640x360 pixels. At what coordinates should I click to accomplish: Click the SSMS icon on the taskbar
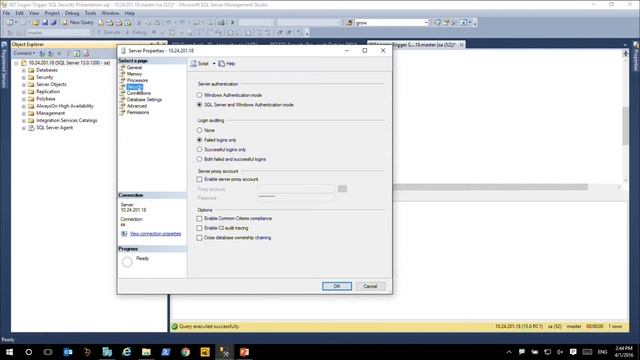[x=224, y=352]
